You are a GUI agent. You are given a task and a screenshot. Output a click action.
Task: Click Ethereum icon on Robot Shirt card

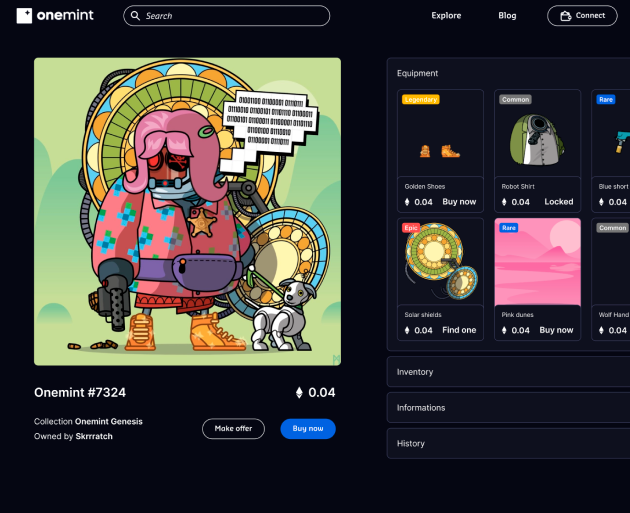point(504,202)
